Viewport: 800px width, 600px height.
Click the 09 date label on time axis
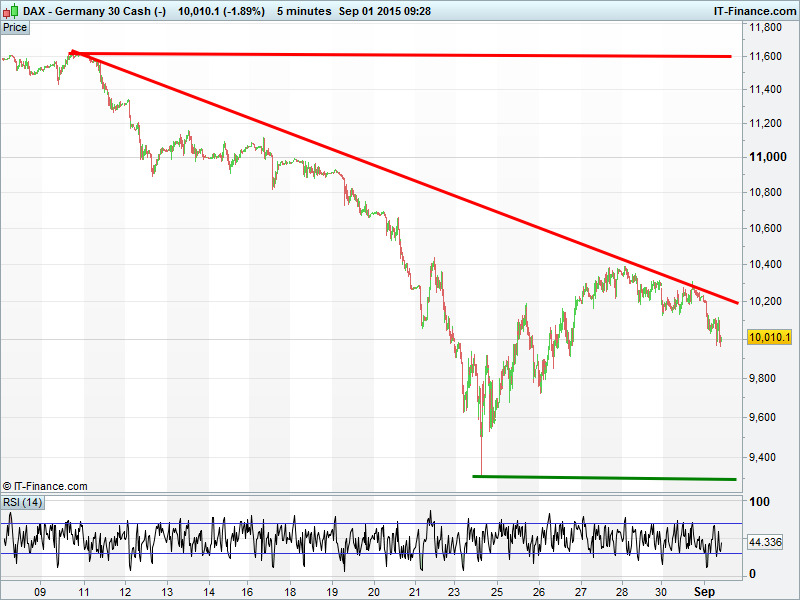point(40,591)
